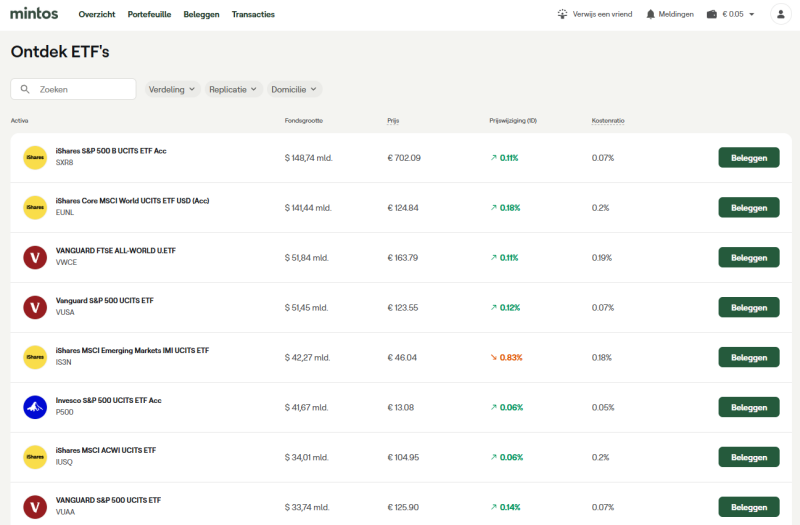Click Vanguard S&P 500 UCITS ETF VUSA name
Viewport: 800px width, 525px height.
coord(104,301)
